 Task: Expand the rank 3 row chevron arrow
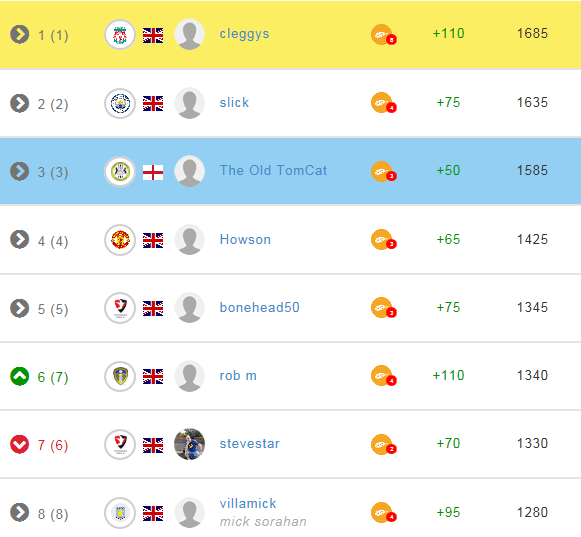19,171
